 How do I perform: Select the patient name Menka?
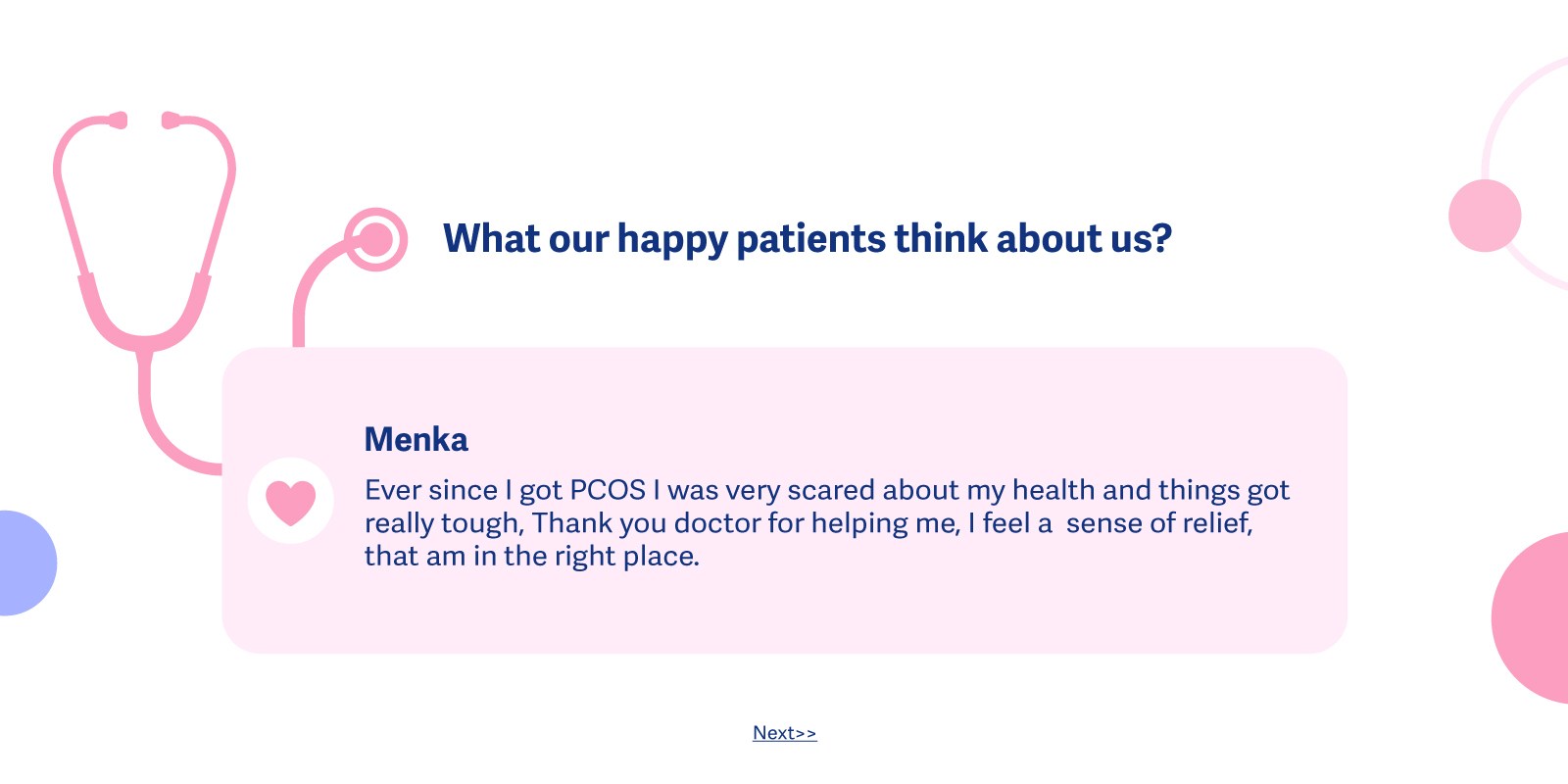click(416, 440)
